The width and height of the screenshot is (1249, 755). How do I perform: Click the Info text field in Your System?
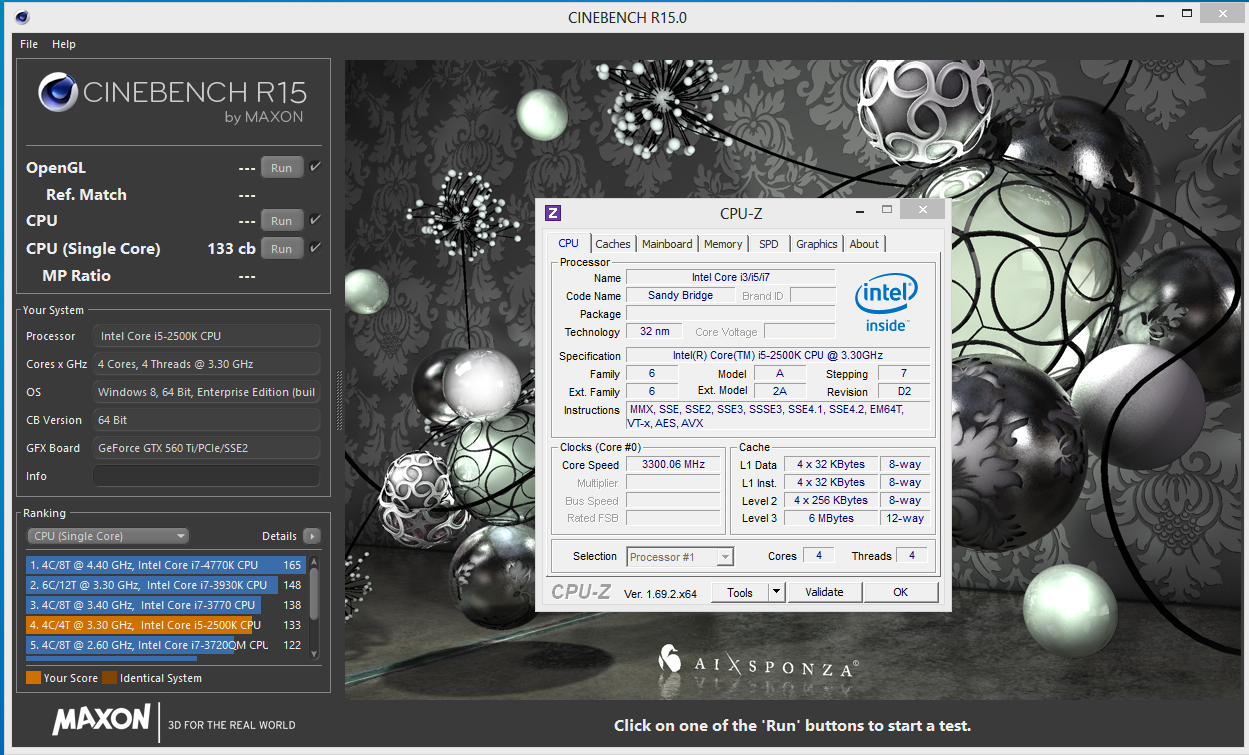pyautogui.click(x=206, y=476)
